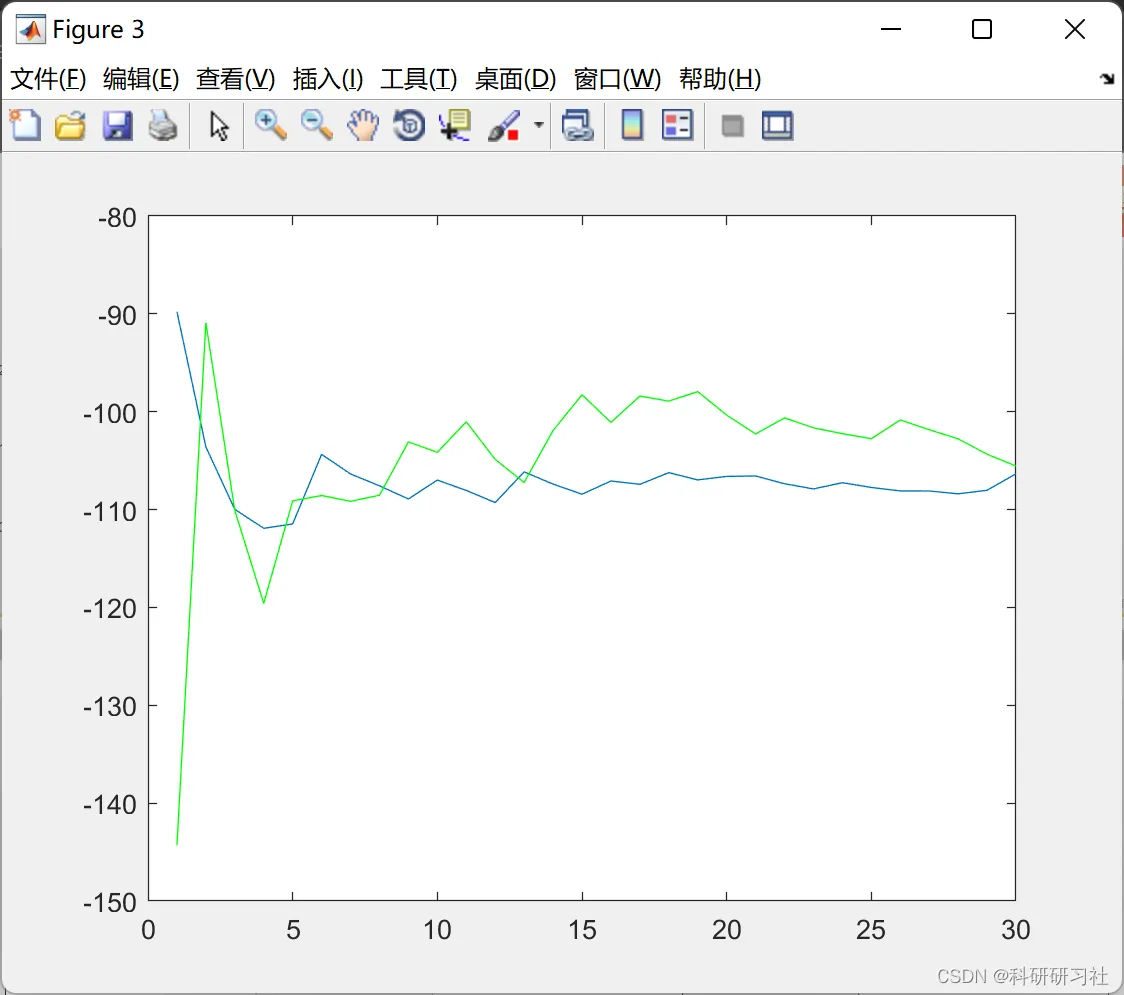Select the Edit Plot arrow tool
This screenshot has width=1124, height=995.
(219, 125)
